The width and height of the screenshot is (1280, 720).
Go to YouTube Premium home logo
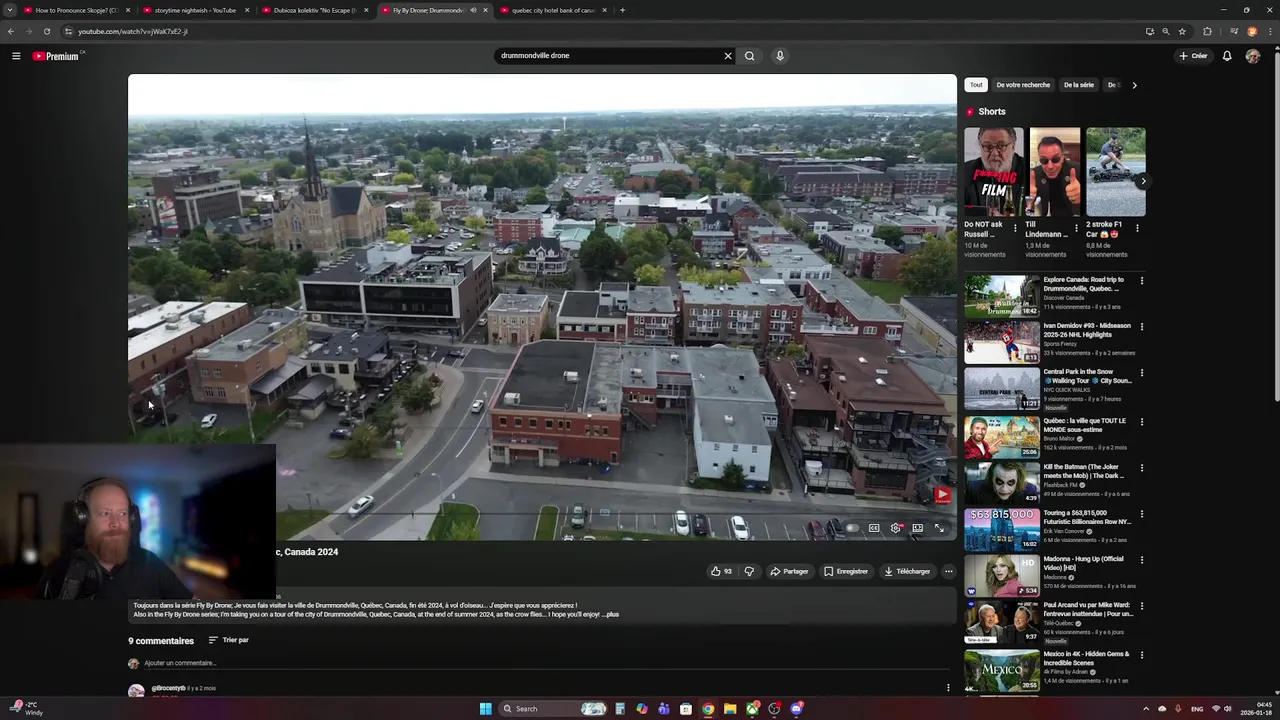point(56,56)
